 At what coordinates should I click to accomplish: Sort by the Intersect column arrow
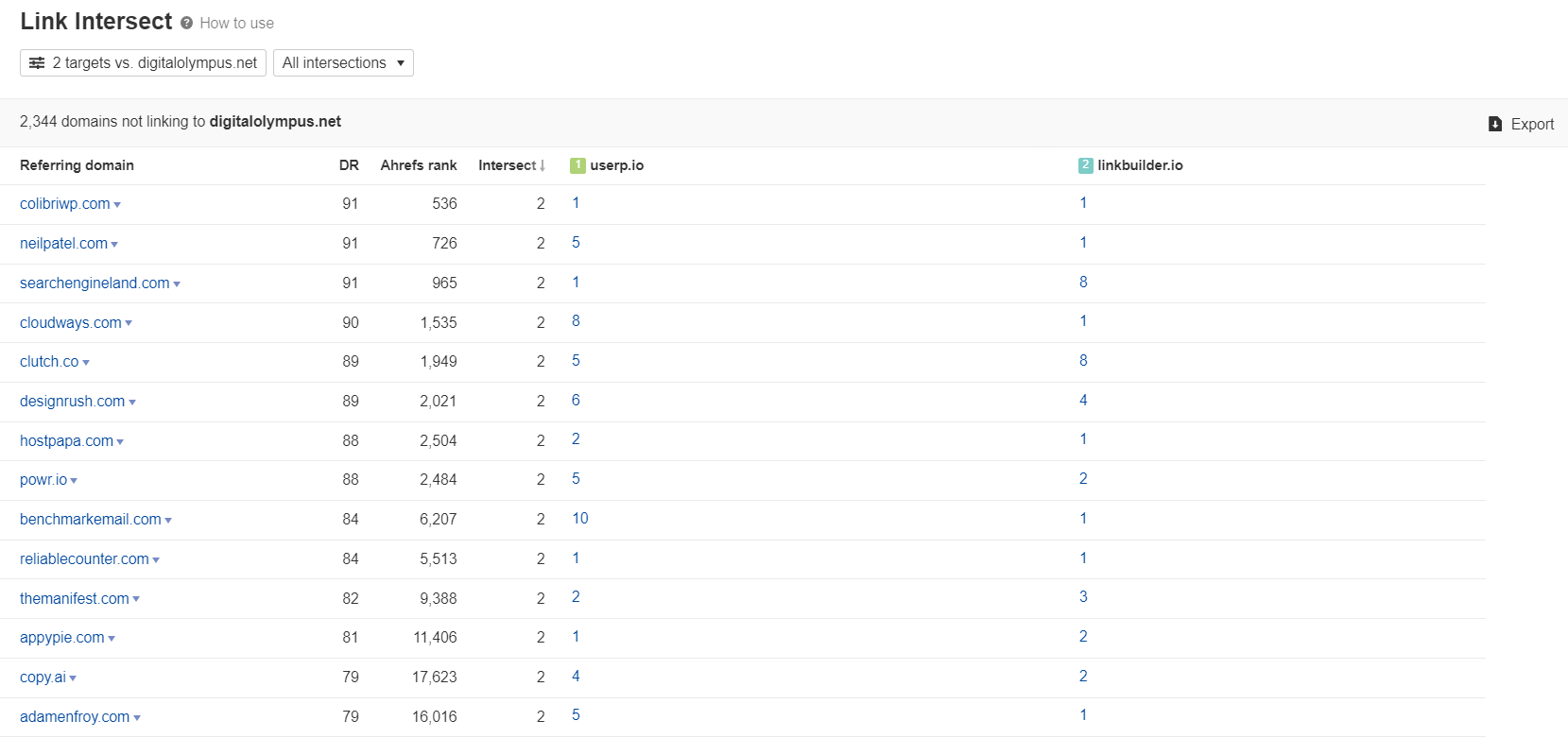(x=543, y=165)
